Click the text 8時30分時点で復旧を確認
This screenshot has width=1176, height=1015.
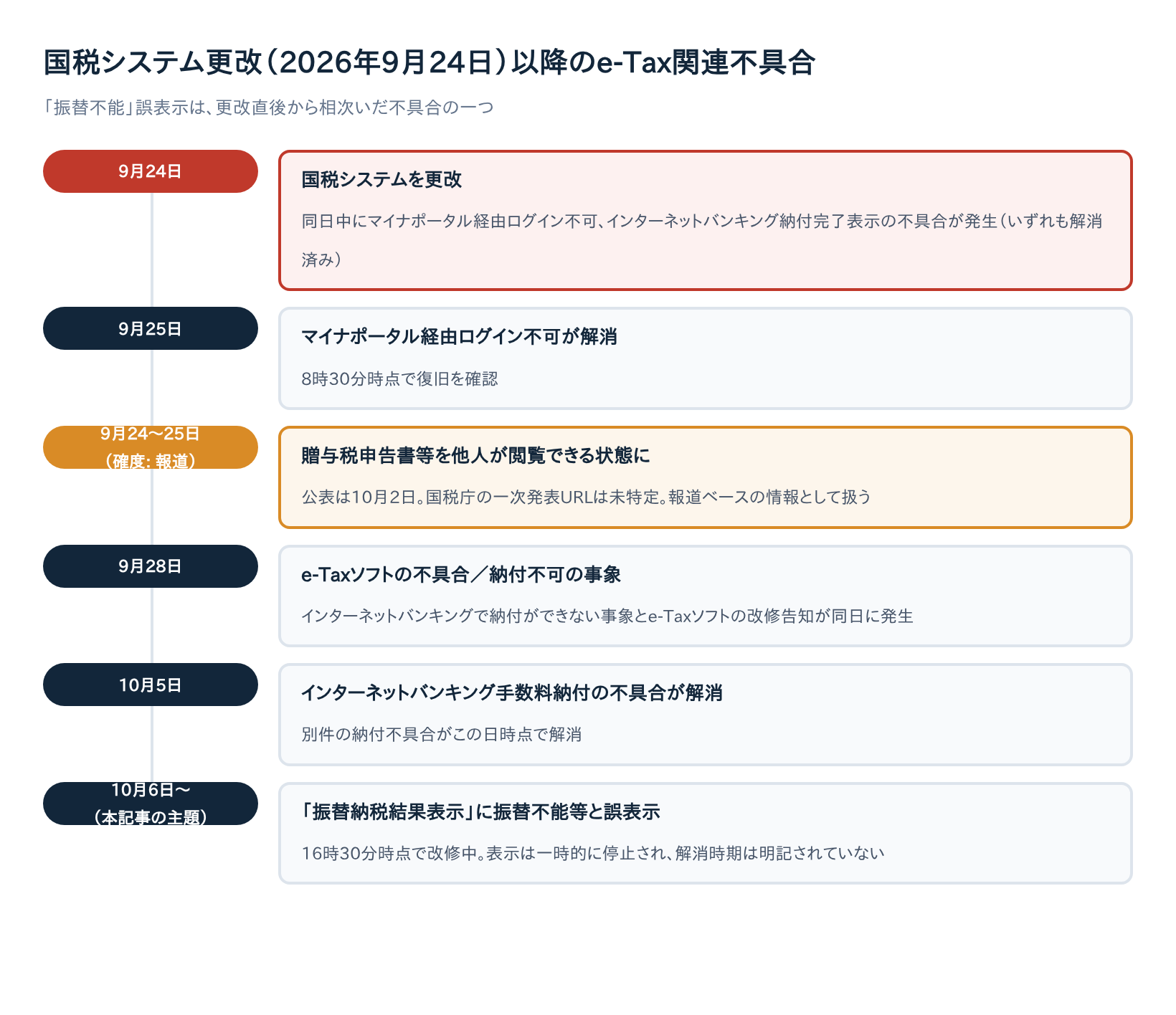[399, 379]
